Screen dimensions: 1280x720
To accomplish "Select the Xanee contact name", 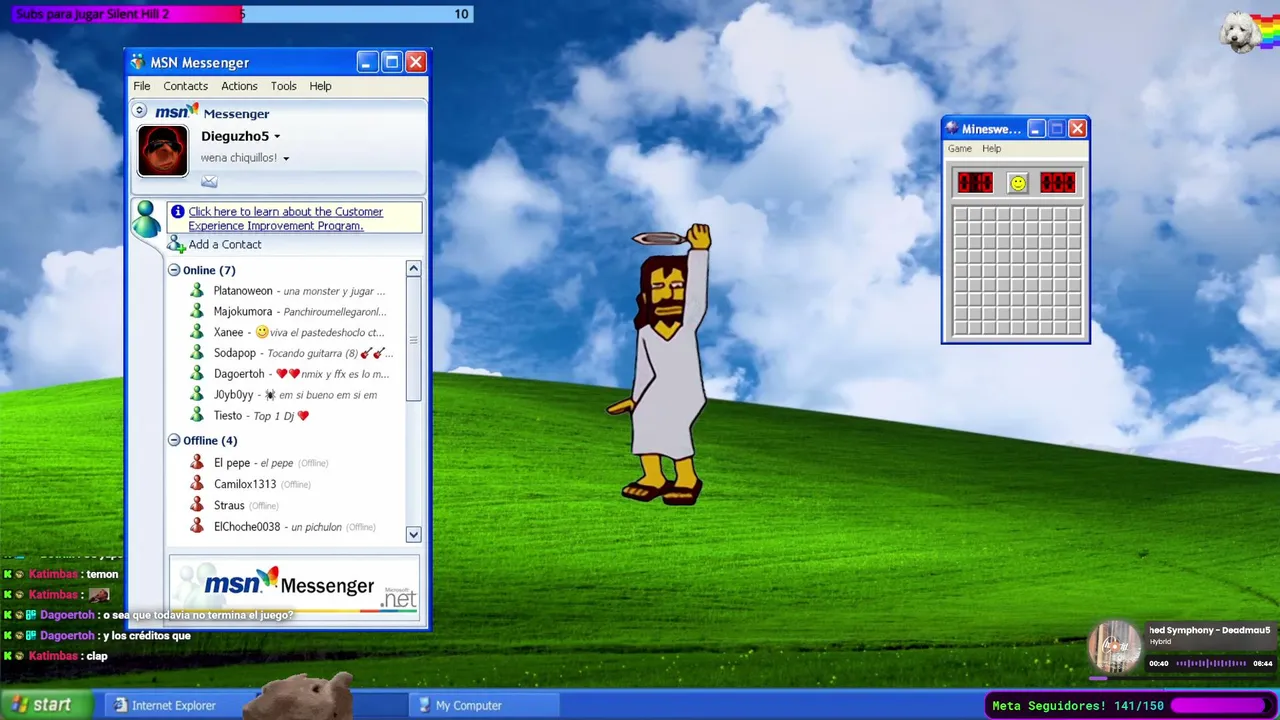I will point(228,332).
